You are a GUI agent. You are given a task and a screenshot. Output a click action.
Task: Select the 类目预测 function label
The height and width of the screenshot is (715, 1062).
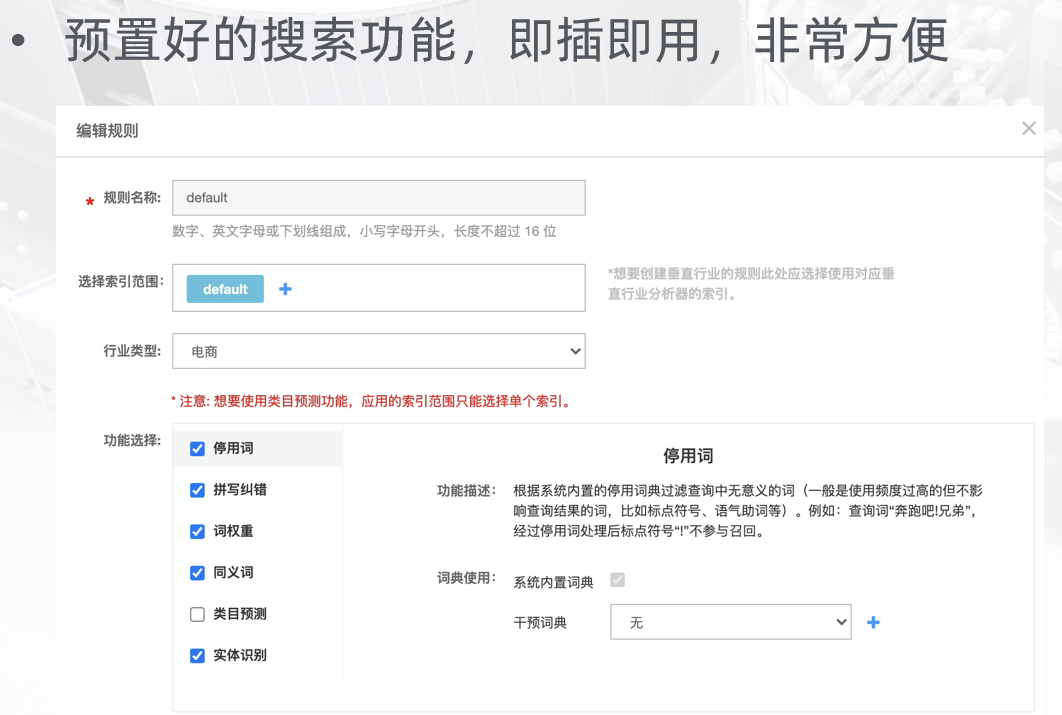pyautogui.click(x=240, y=613)
